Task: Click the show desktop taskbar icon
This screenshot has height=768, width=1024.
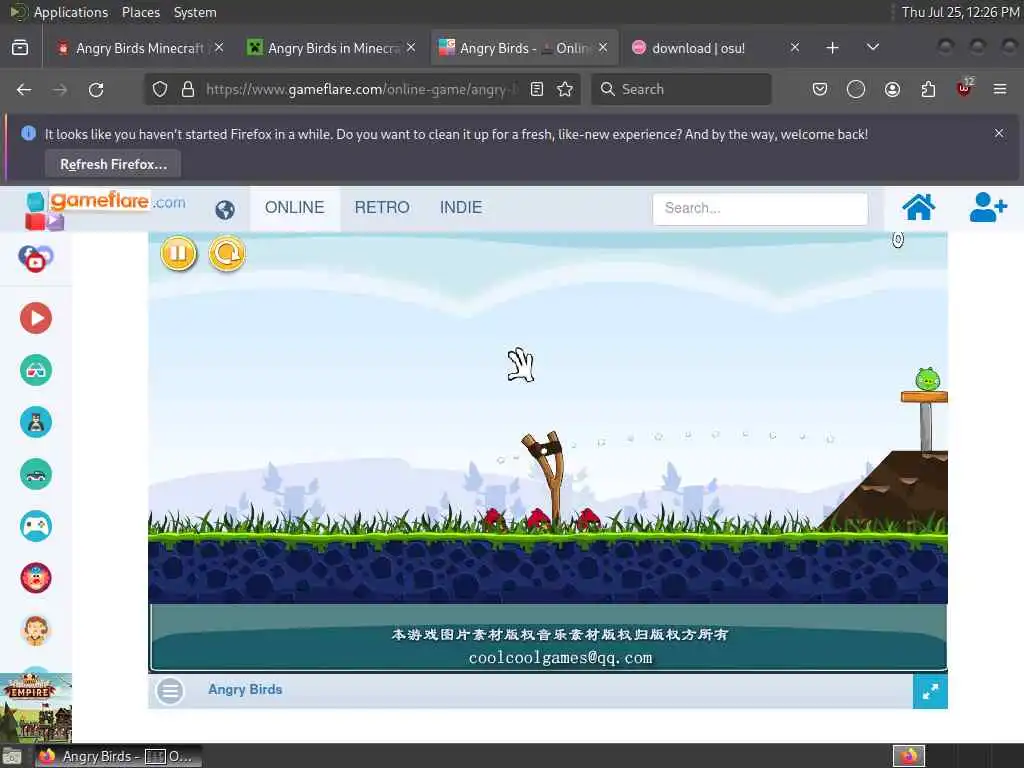Action: pyautogui.click(x=12, y=757)
